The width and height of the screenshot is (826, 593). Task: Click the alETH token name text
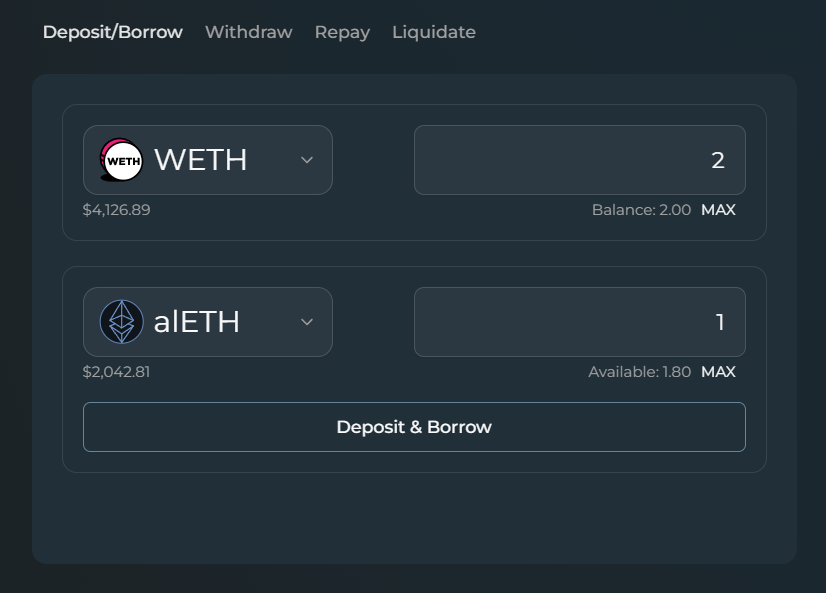(197, 322)
